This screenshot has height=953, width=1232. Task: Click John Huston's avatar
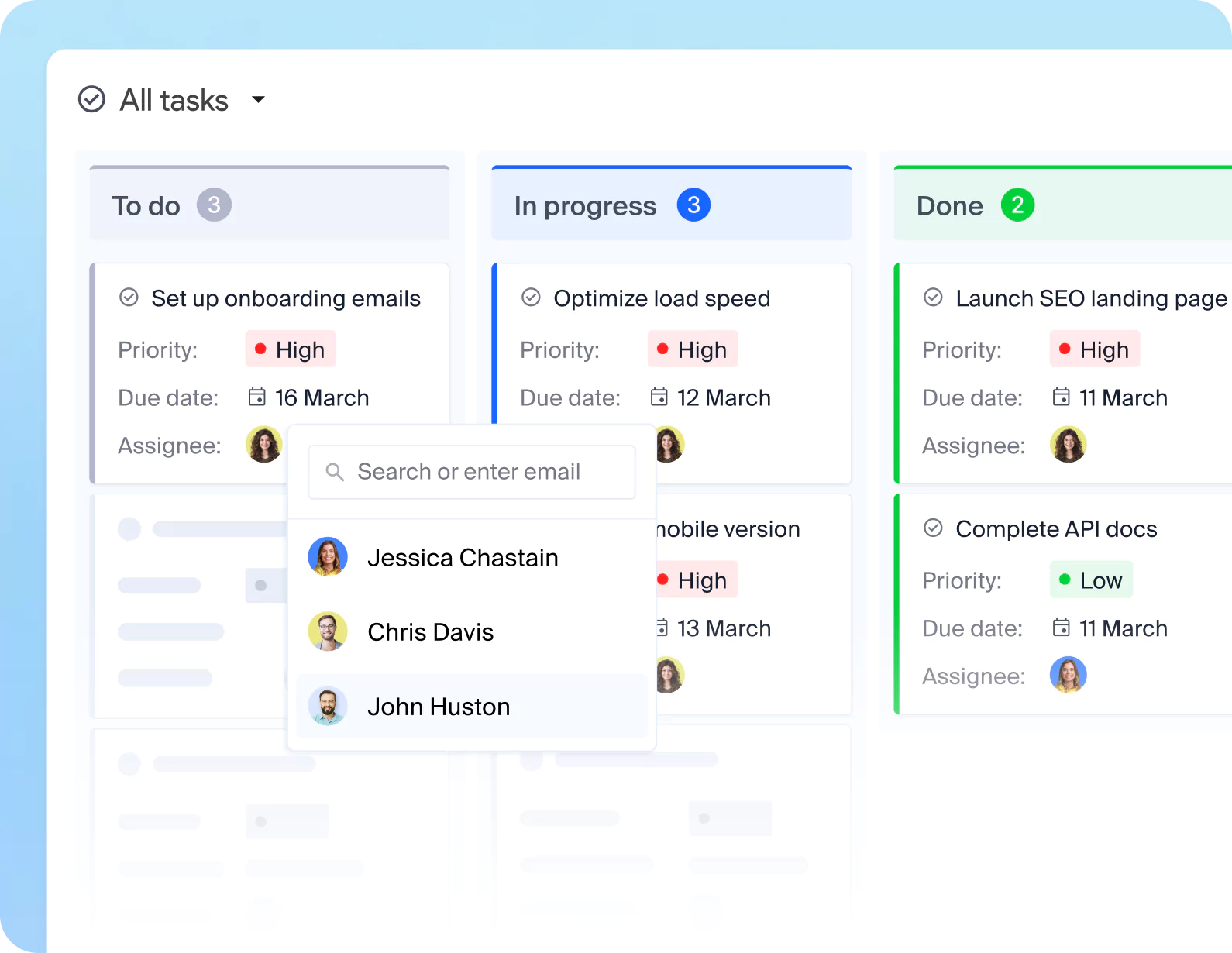click(328, 706)
